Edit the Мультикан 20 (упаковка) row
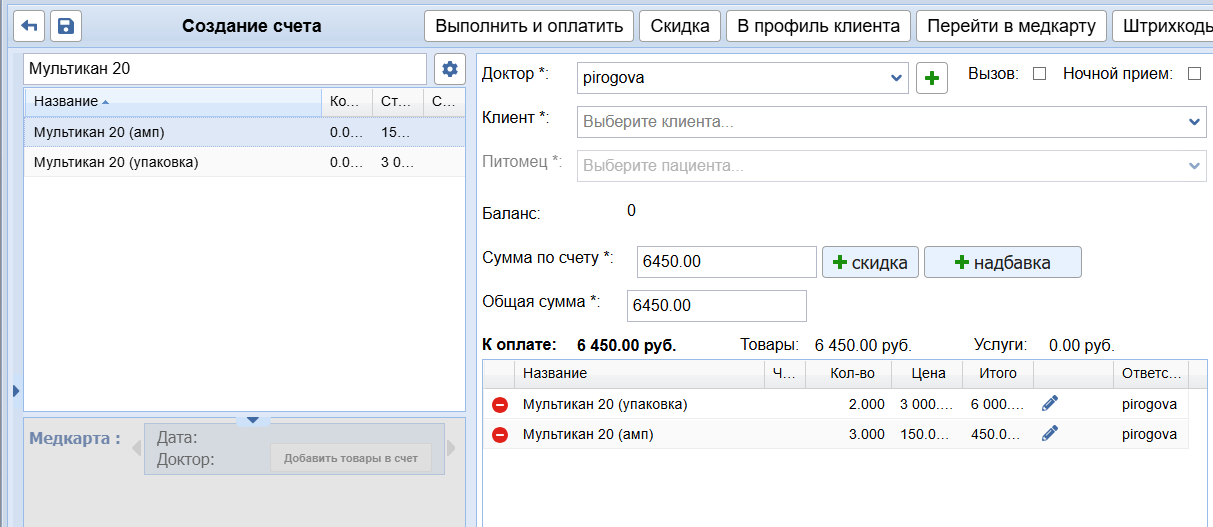 (1049, 404)
